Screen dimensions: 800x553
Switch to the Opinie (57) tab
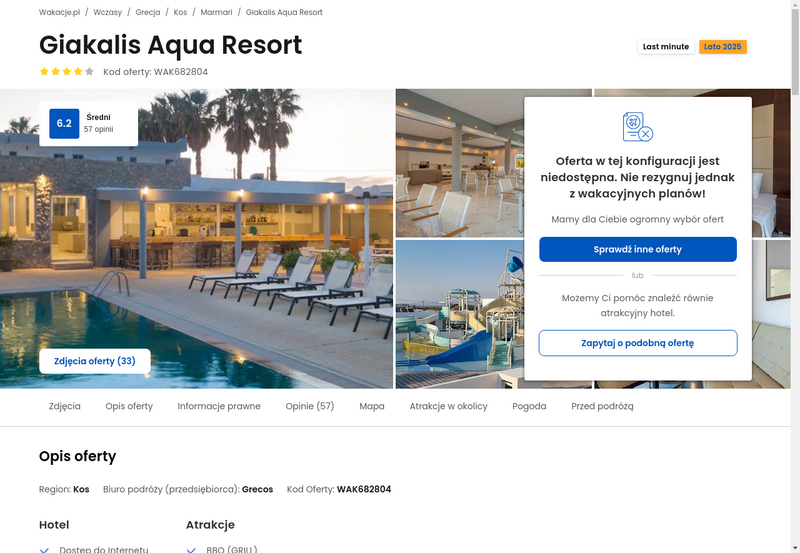(x=310, y=406)
